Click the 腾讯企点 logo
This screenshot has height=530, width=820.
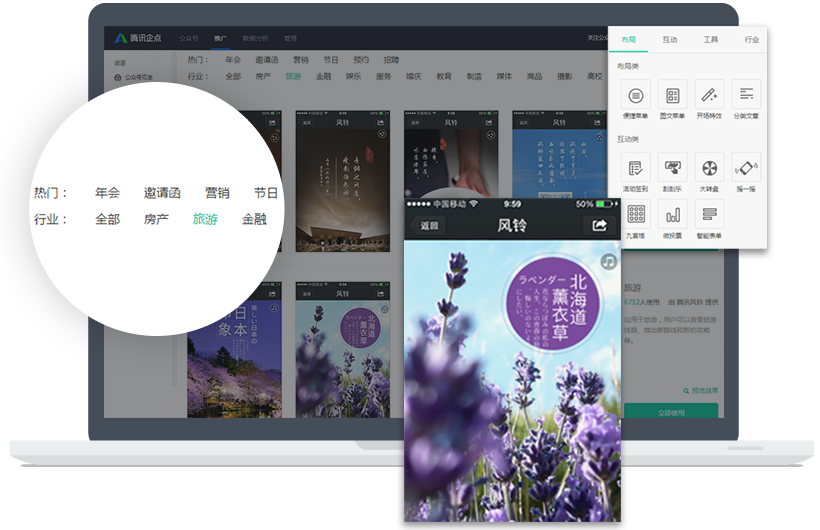tap(138, 38)
